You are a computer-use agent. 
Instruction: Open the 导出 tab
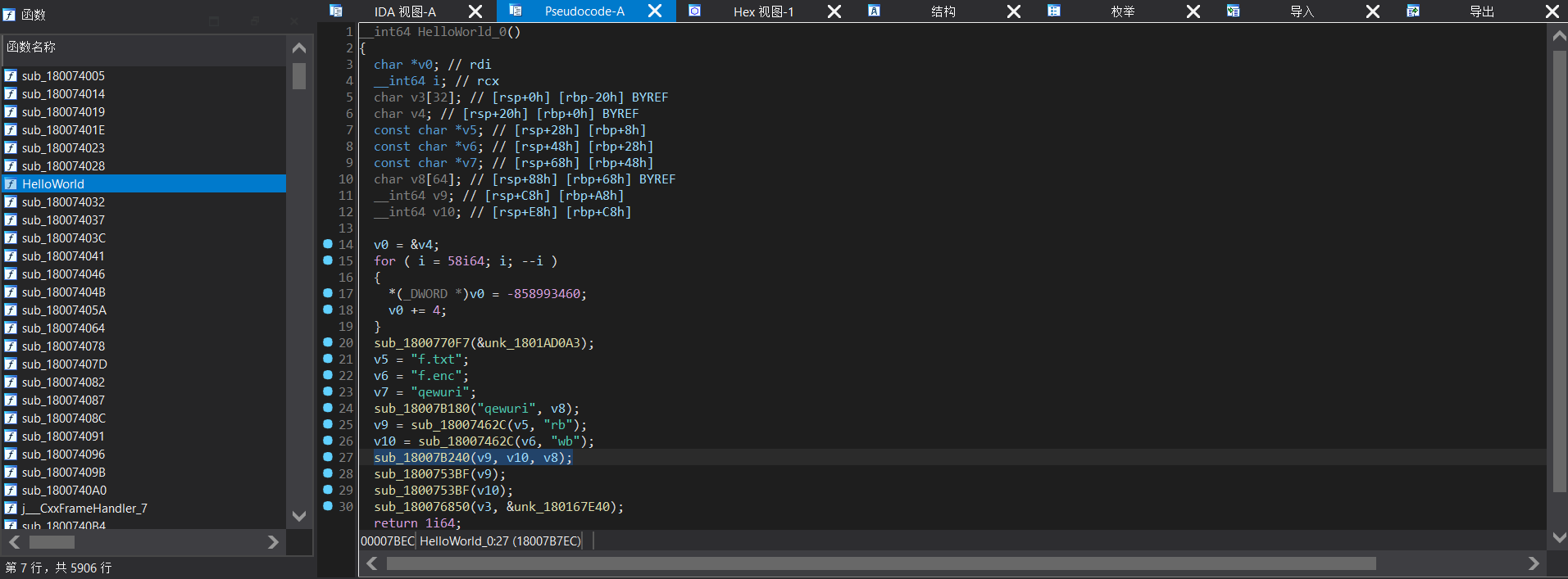tap(1481, 11)
